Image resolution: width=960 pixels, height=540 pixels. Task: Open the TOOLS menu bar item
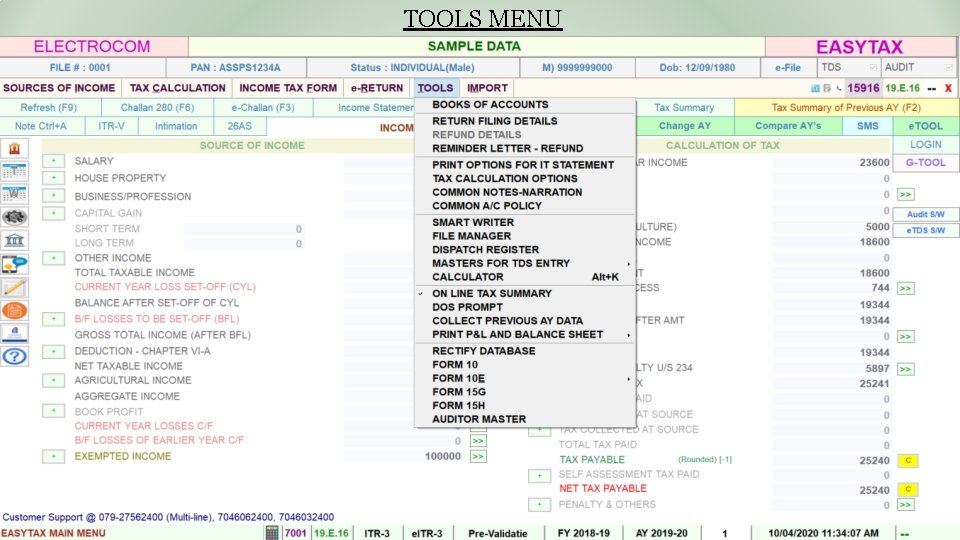[x=435, y=88]
